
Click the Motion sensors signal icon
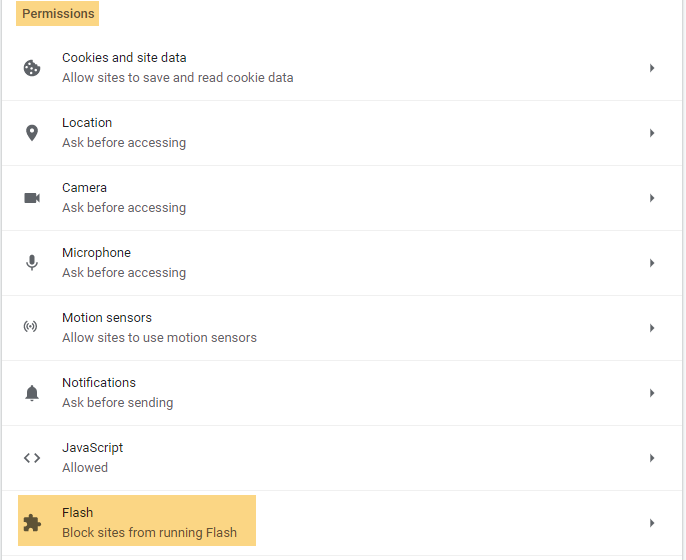point(32,328)
